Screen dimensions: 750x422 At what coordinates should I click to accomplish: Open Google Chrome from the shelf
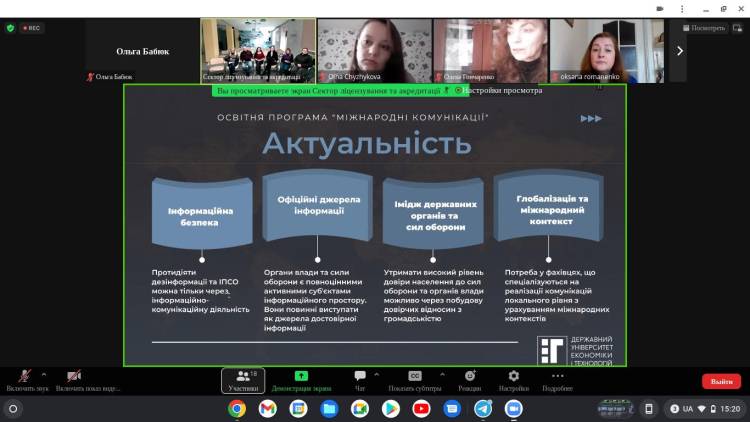237,408
